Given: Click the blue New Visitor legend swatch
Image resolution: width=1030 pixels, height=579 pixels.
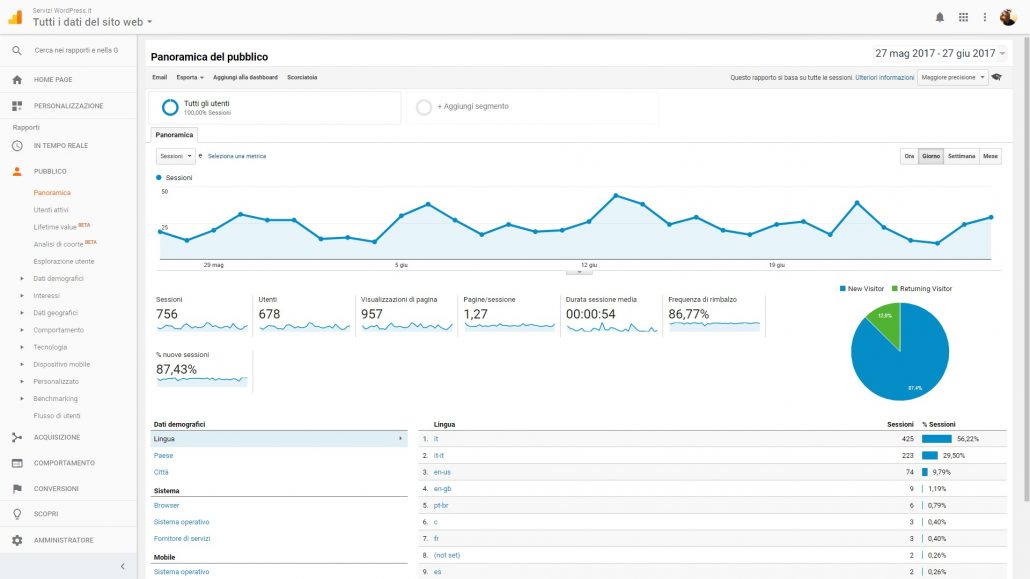Looking at the screenshot, I should click(x=842, y=289).
